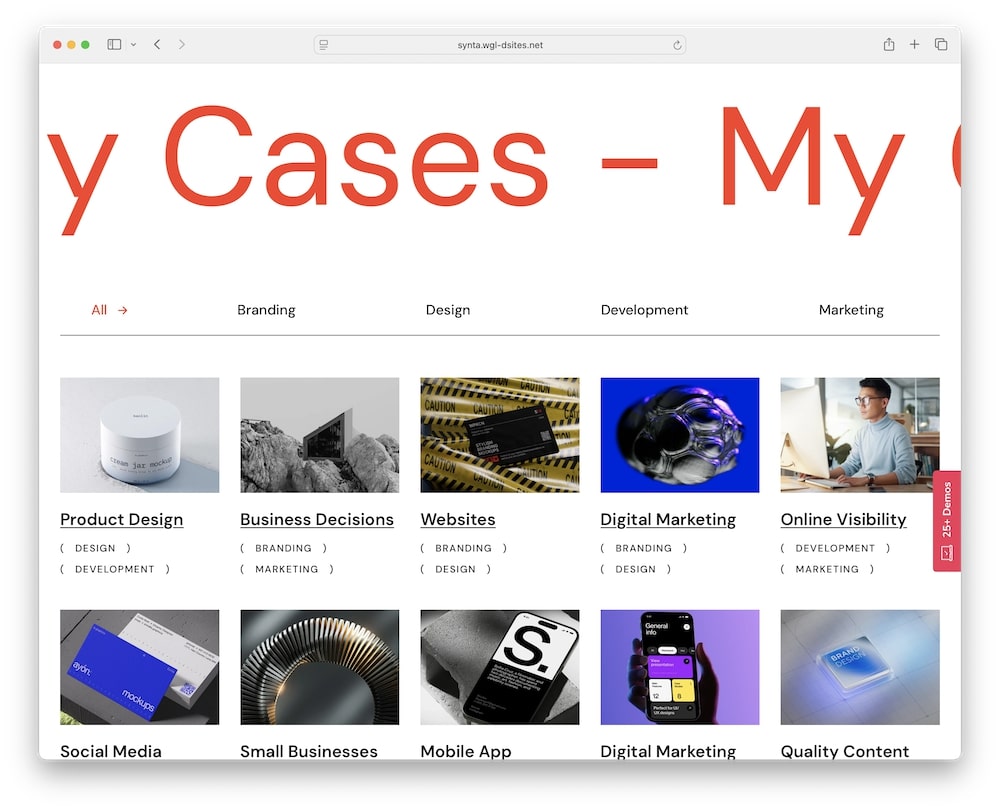Click MARKETING tag under Business Decisions
This screenshot has width=1000, height=811.
(x=286, y=569)
